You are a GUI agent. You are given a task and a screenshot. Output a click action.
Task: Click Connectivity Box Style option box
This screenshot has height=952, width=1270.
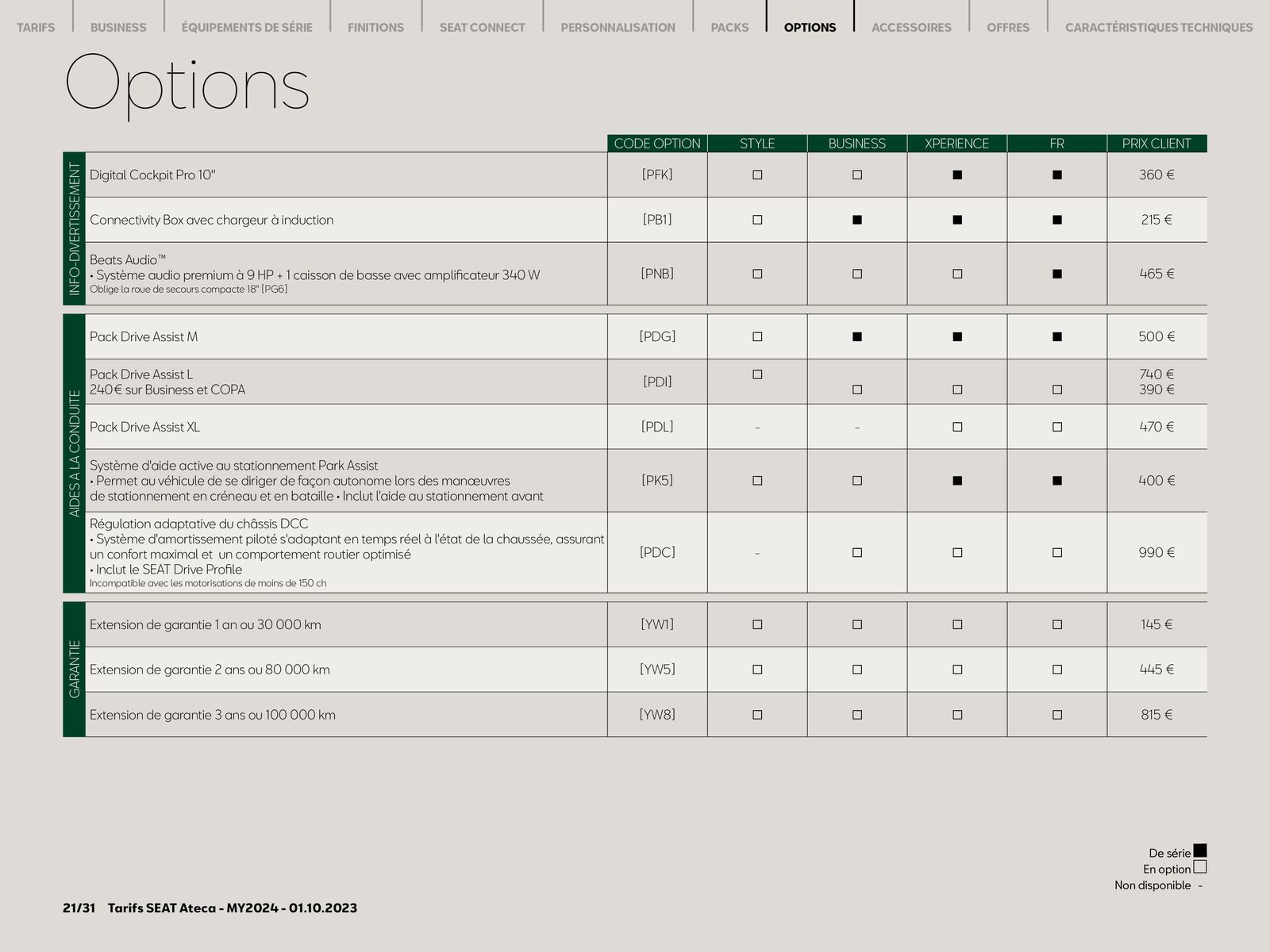tap(757, 220)
